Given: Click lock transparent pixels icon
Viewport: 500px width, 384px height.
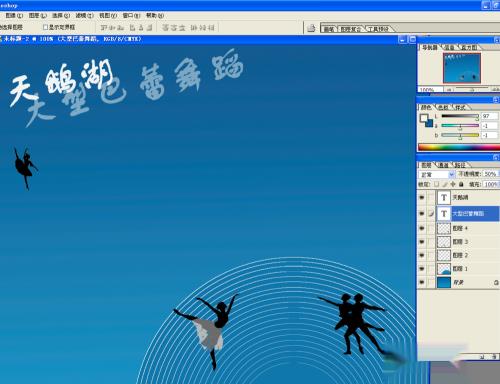Looking at the screenshot, I should click(436, 184).
